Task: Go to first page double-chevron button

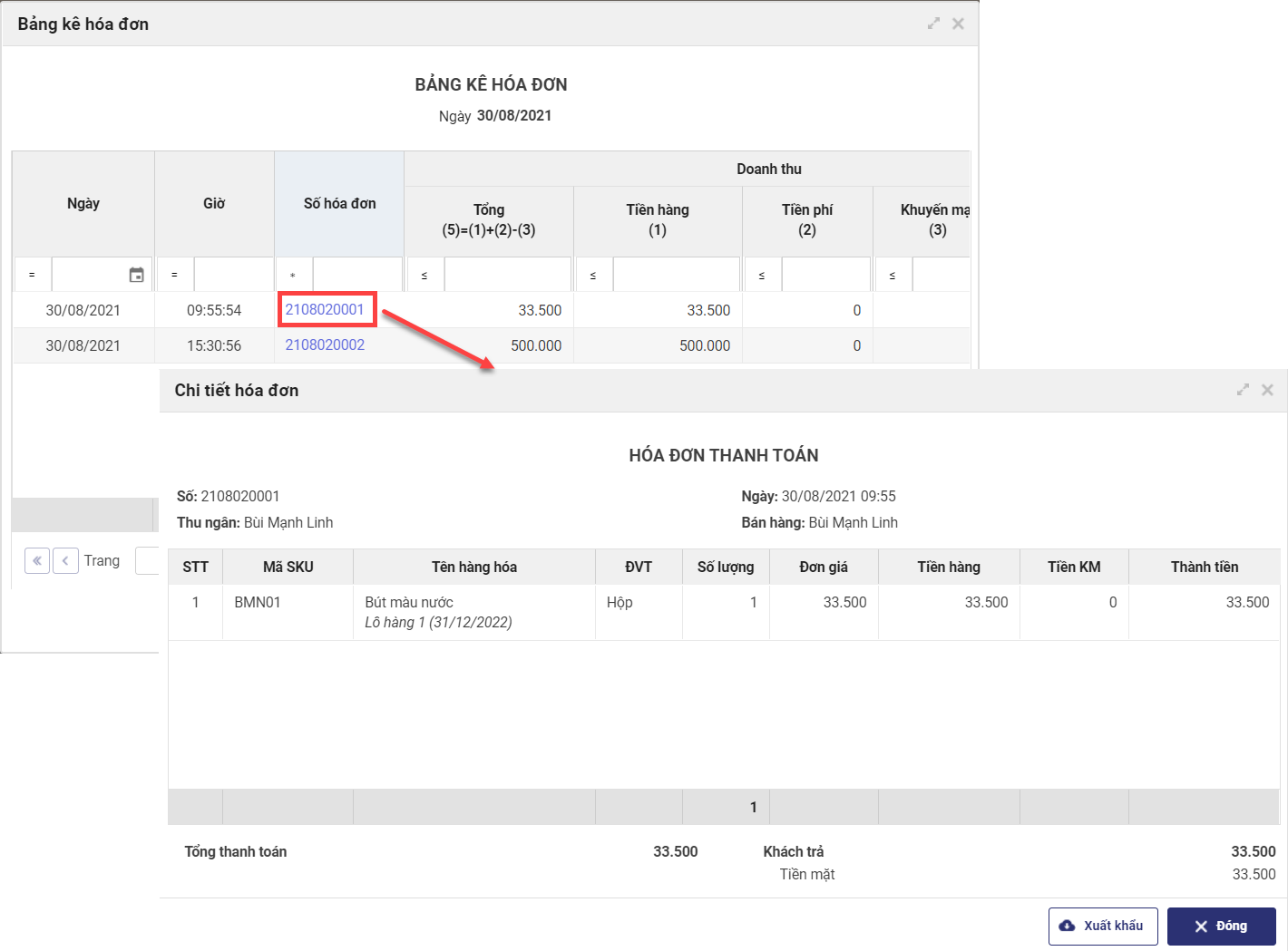Action: [37, 561]
